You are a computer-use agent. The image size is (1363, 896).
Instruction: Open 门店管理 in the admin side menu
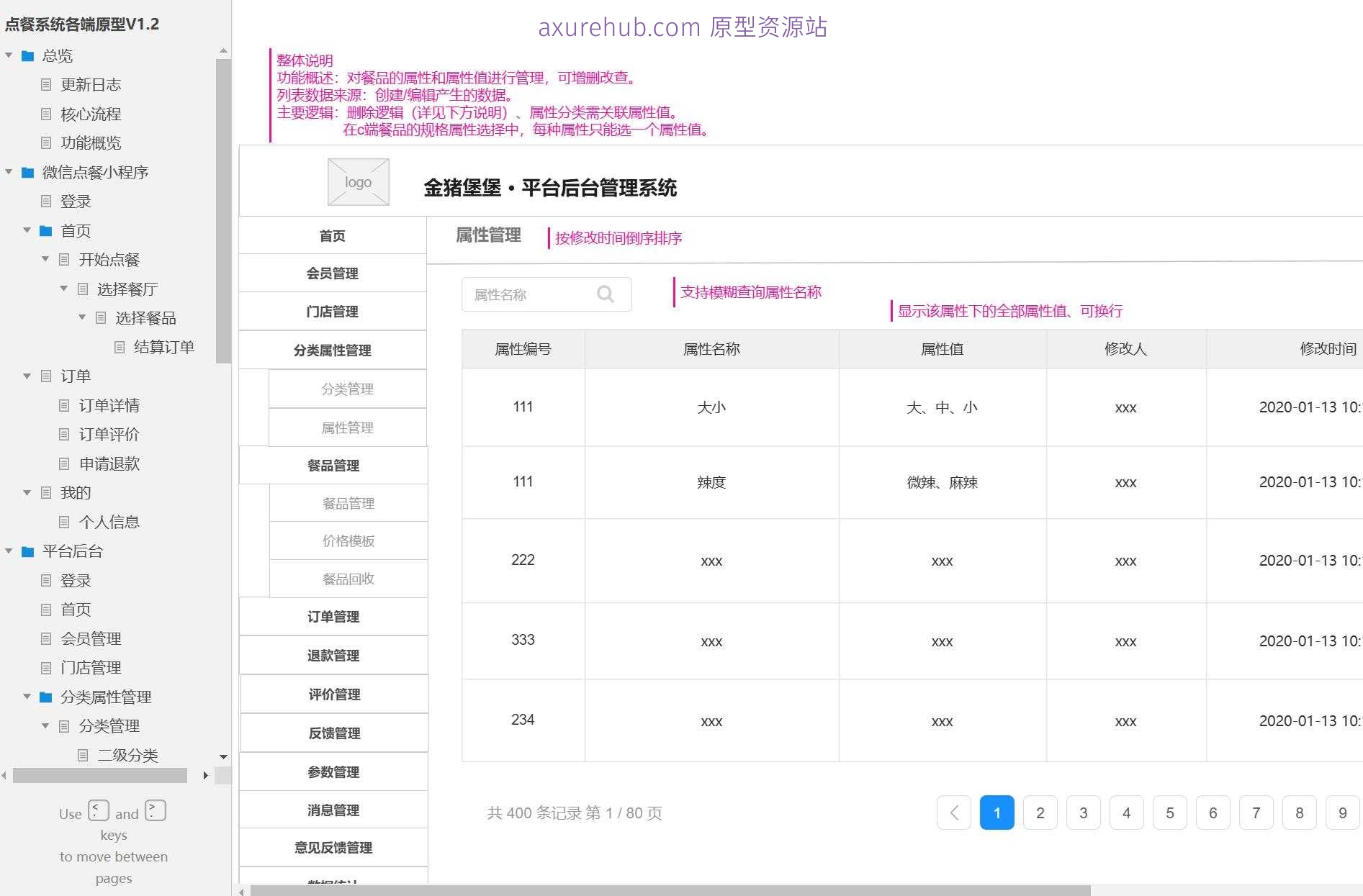click(x=333, y=312)
